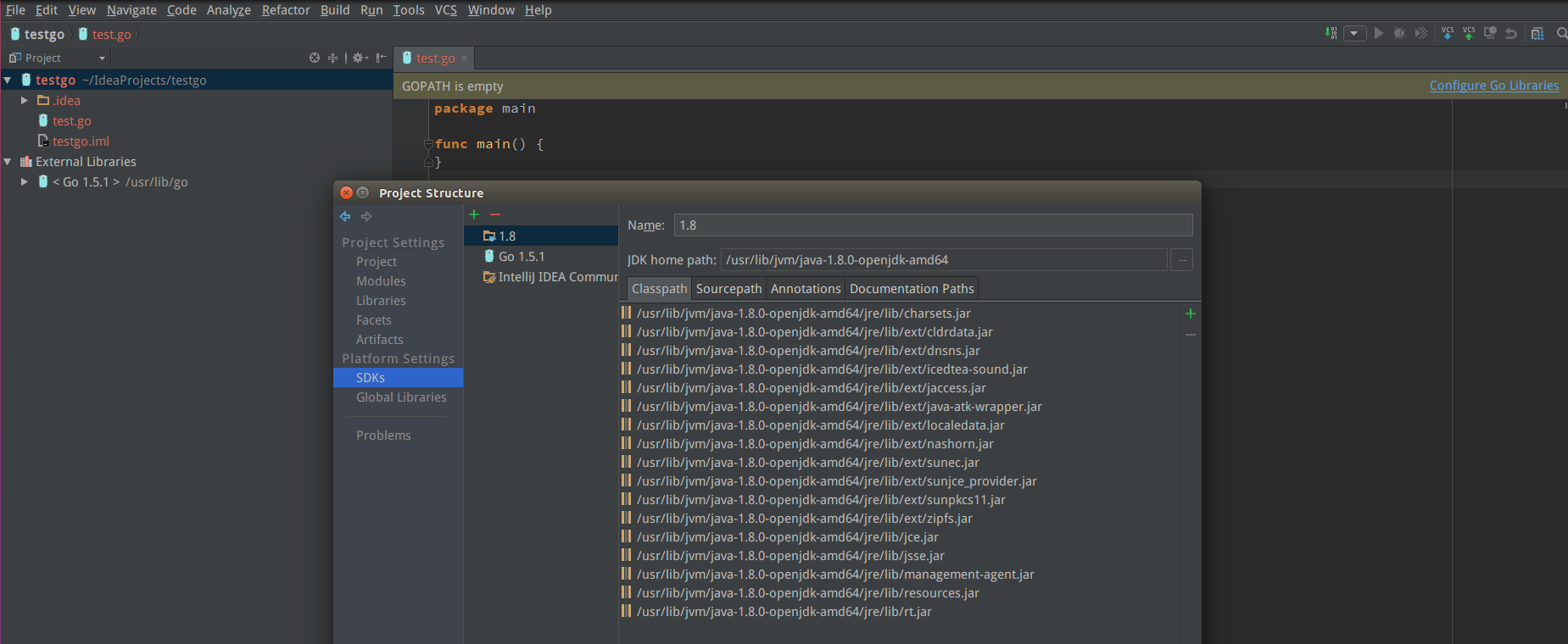This screenshot has width=1568, height=644.
Task: Open Project settings section
Action: [x=377, y=261]
